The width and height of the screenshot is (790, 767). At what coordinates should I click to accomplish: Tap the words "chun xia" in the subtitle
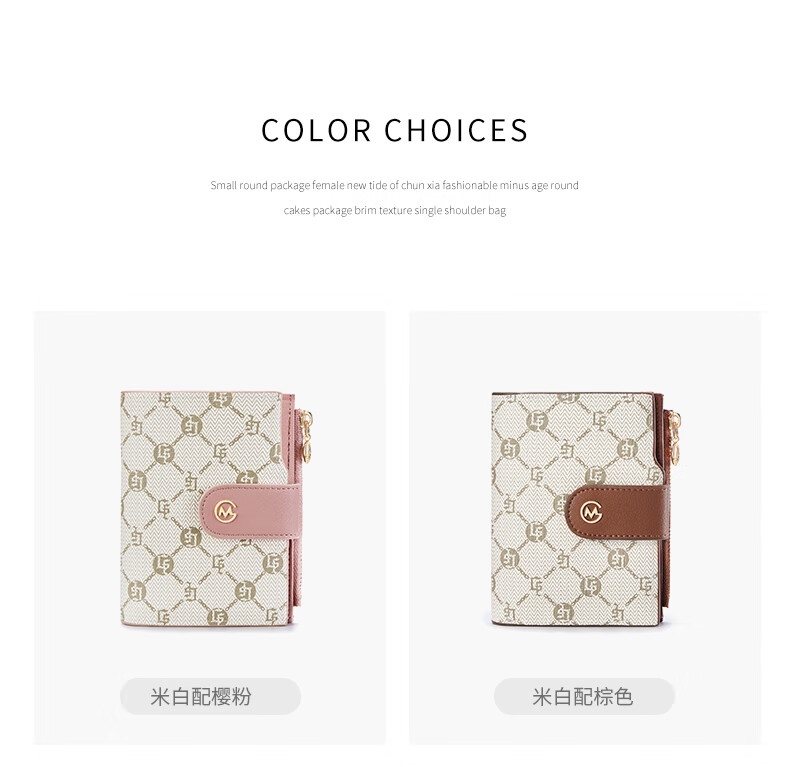click(421, 185)
